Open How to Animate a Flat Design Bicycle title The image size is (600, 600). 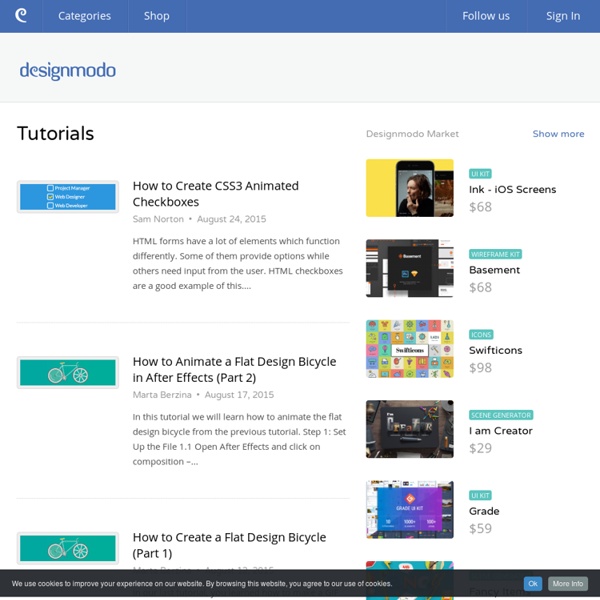(x=234, y=369)
